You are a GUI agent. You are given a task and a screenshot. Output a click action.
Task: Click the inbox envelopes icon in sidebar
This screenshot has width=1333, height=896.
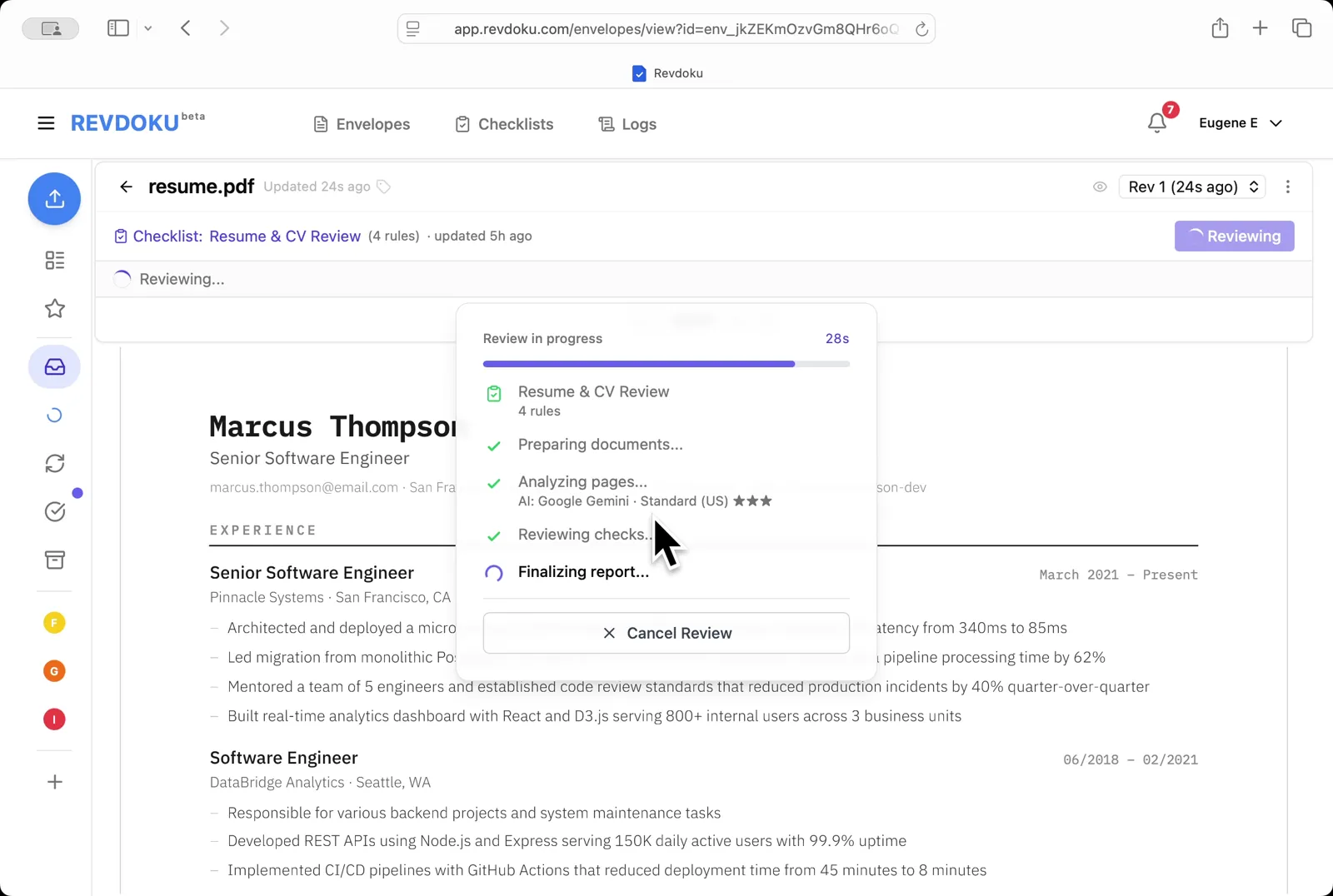(54, 366)
